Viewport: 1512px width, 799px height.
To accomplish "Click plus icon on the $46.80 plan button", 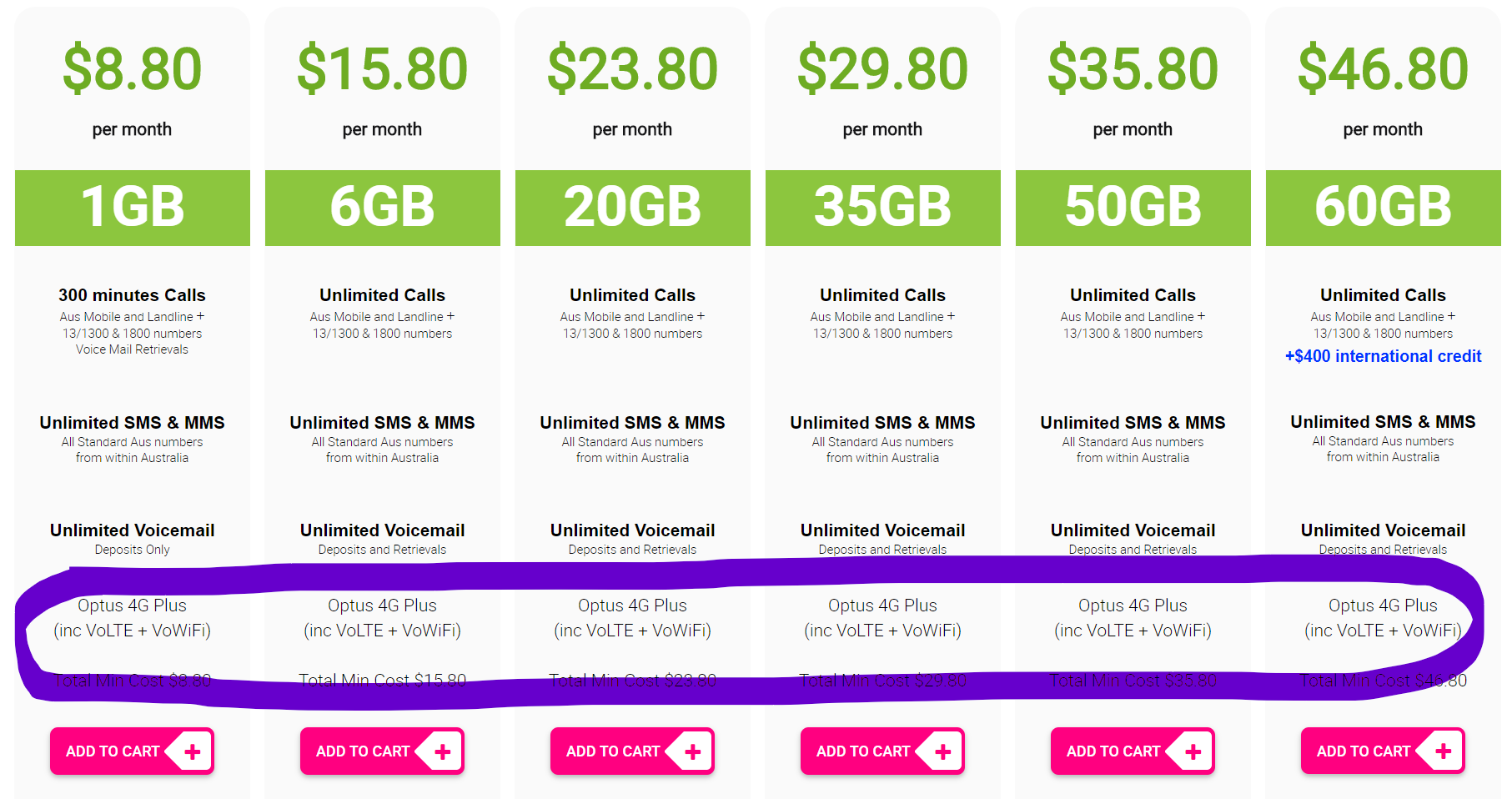I will (x=1444, y=751).
